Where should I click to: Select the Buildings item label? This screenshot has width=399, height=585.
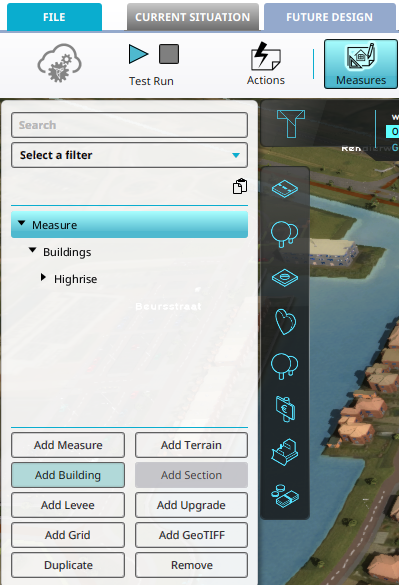(67, 252)
